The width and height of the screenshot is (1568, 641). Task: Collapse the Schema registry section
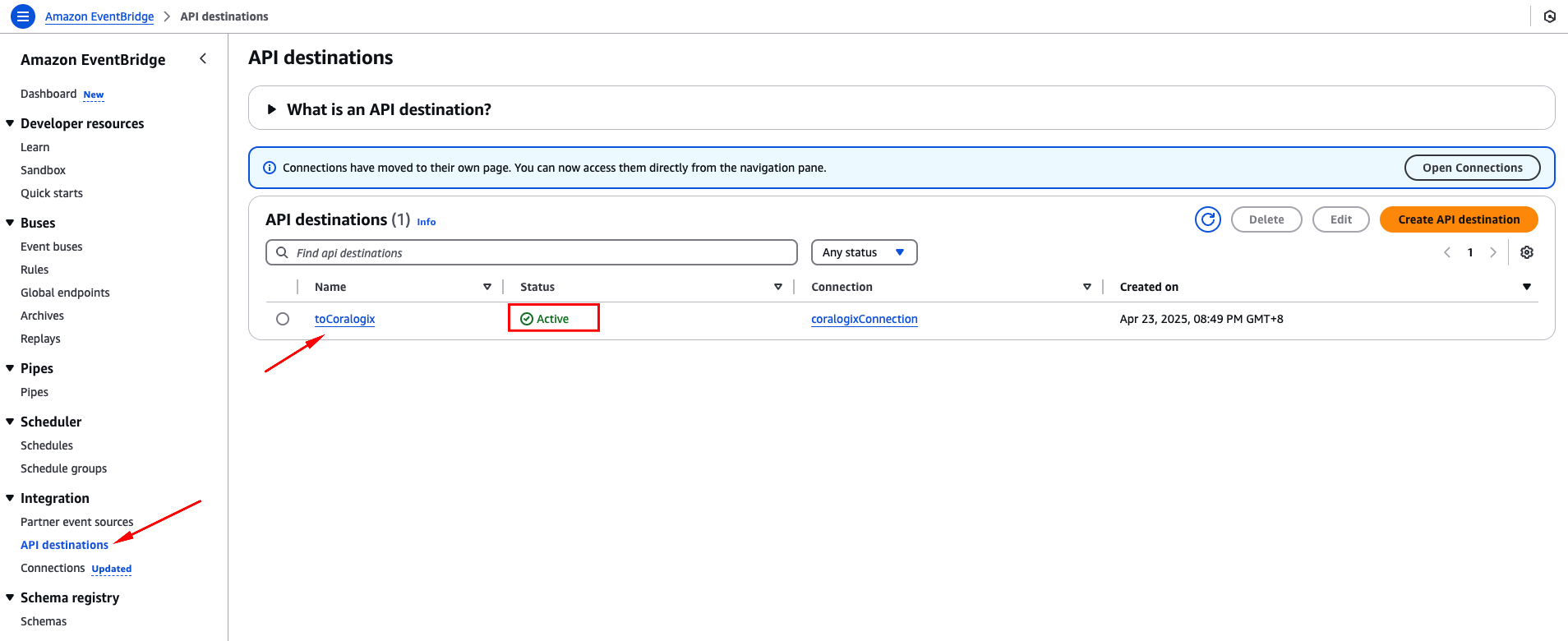10,597
